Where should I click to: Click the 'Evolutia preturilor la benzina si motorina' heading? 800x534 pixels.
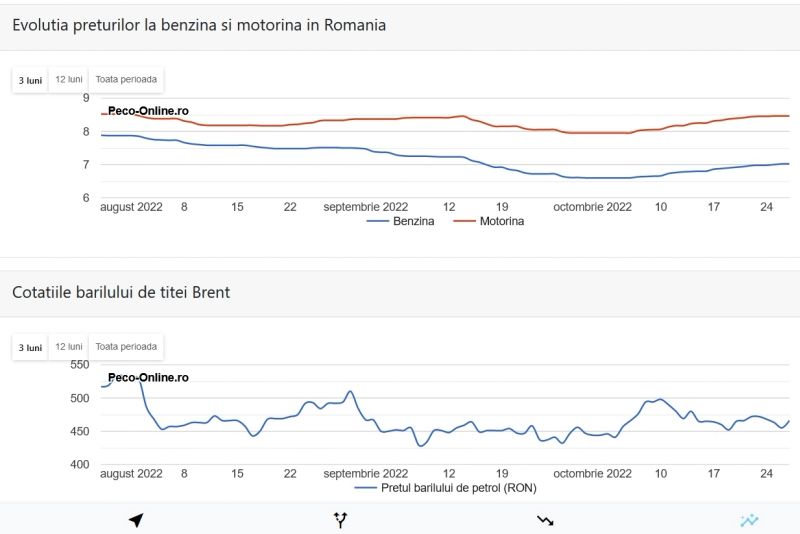pyautogui.click(x=199, y=25)
